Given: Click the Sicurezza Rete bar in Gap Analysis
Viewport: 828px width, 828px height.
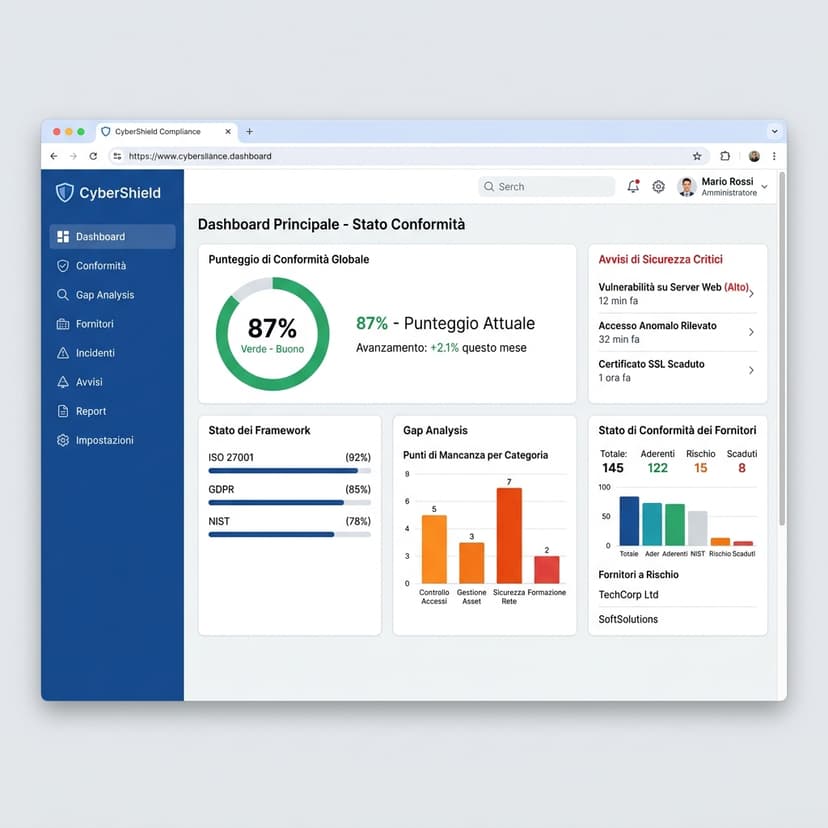Looking at the screenshot, I should [x=509, y=535].
